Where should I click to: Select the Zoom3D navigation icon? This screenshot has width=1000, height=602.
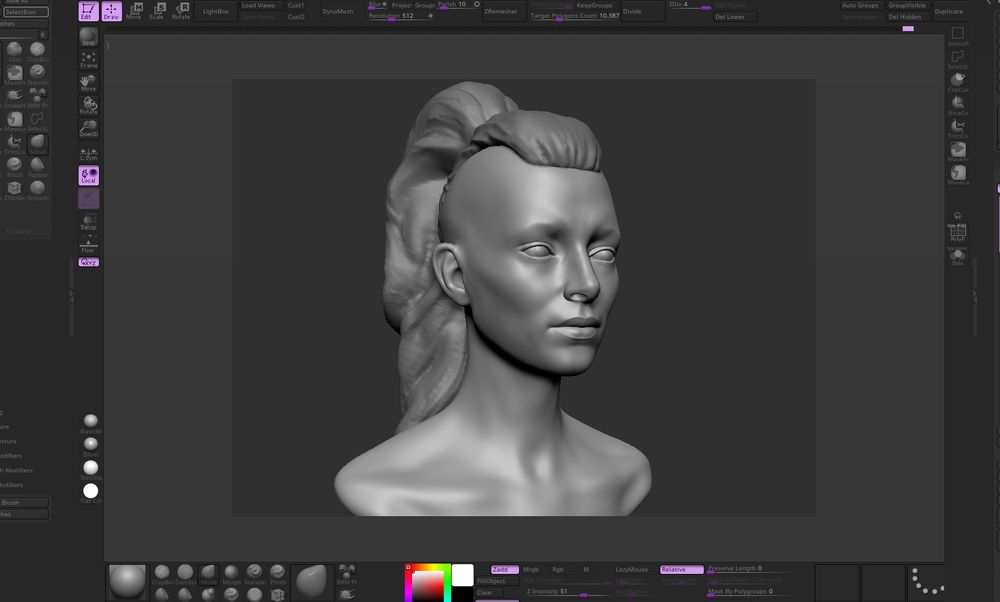pos(89,127)
